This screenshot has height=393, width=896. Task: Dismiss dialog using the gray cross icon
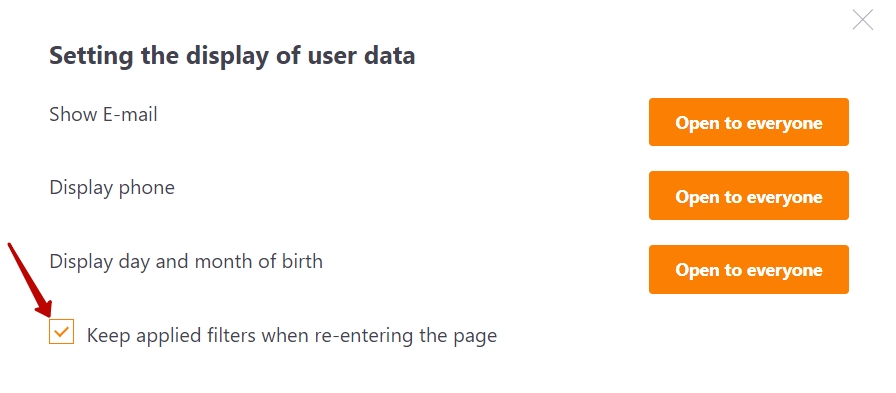coord(862,20)
